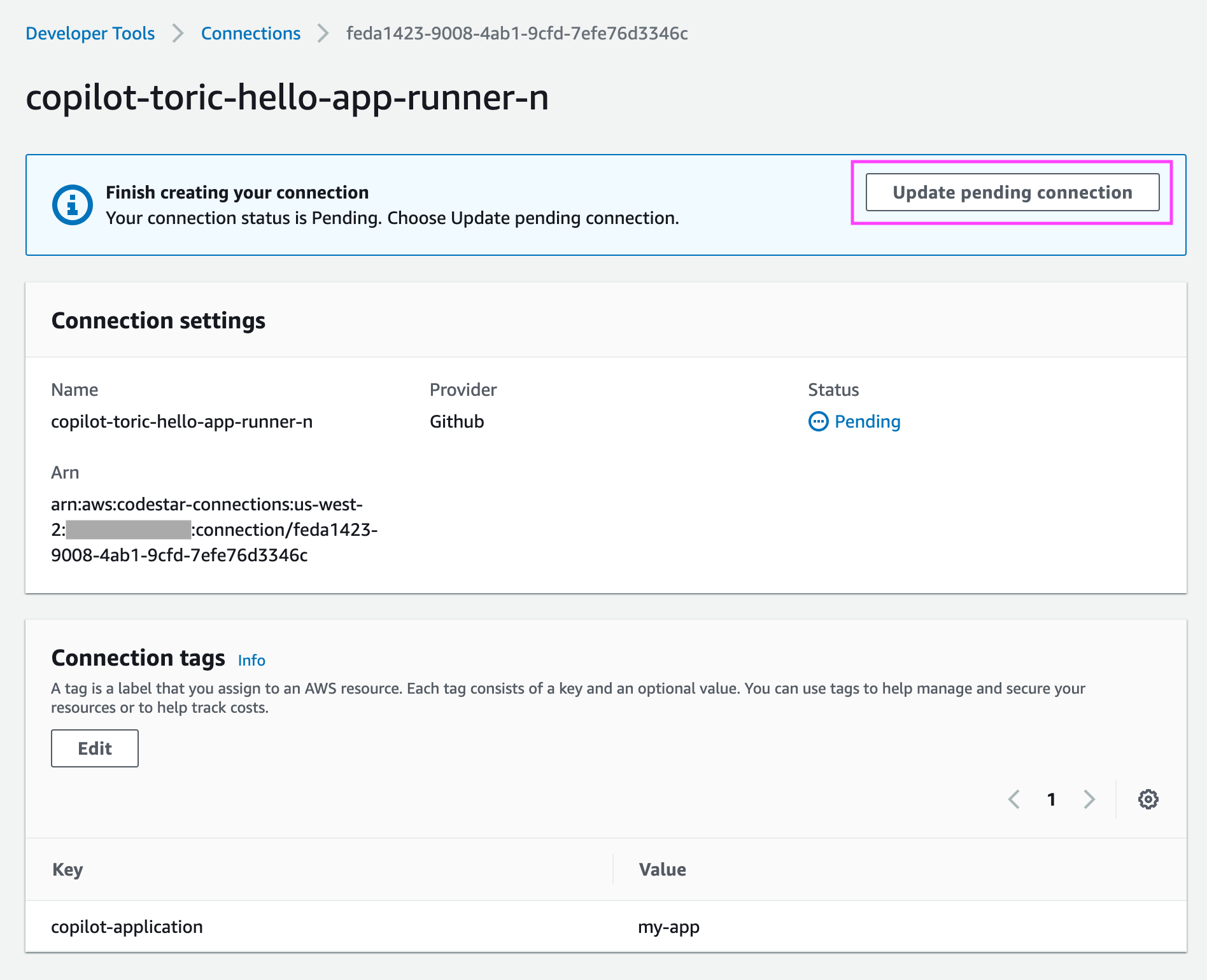Go to Connections breadcrumb link
This screenshot has height=980, width=1207.
(250, 33)
